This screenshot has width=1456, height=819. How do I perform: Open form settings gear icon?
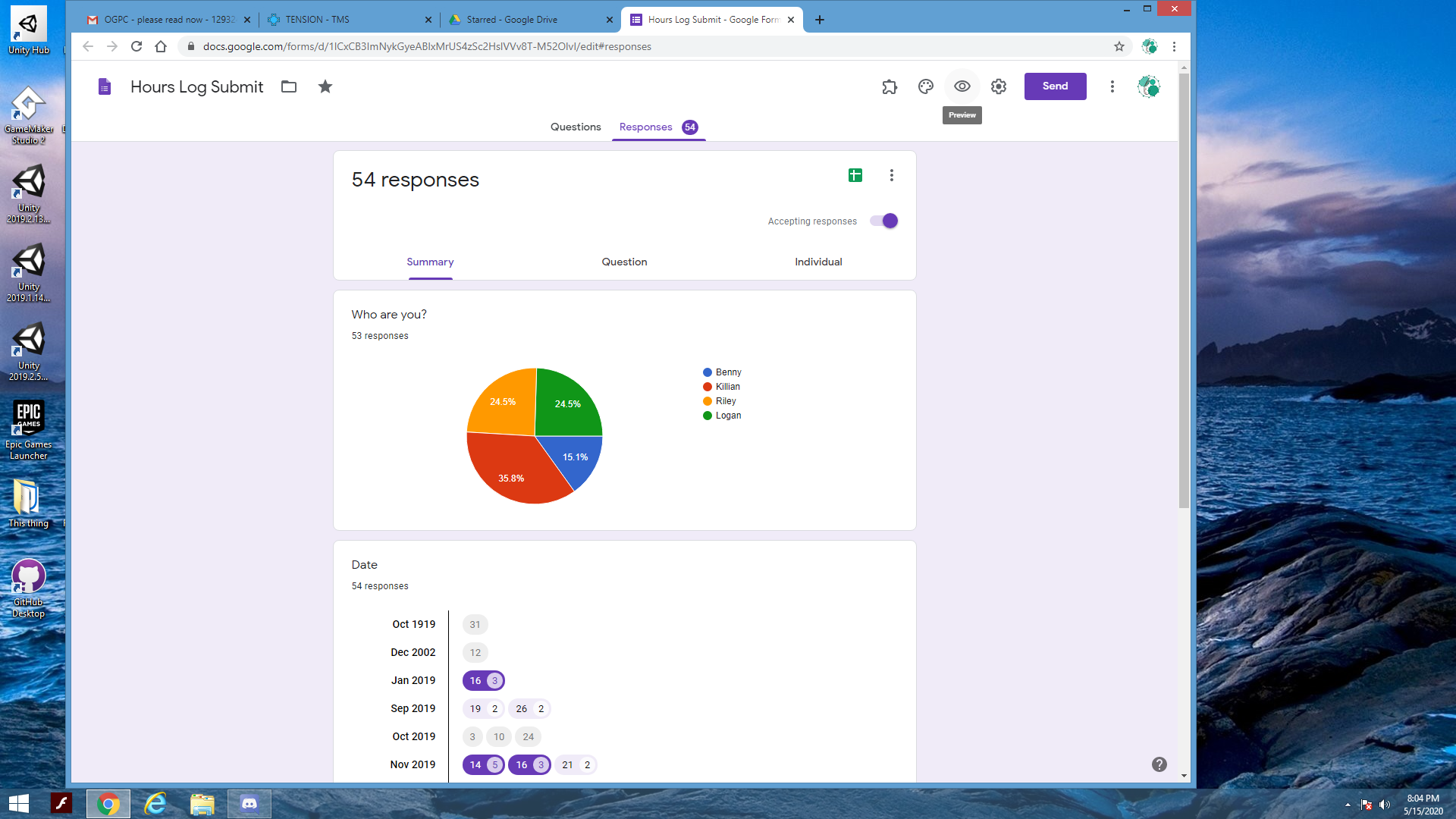999,86
